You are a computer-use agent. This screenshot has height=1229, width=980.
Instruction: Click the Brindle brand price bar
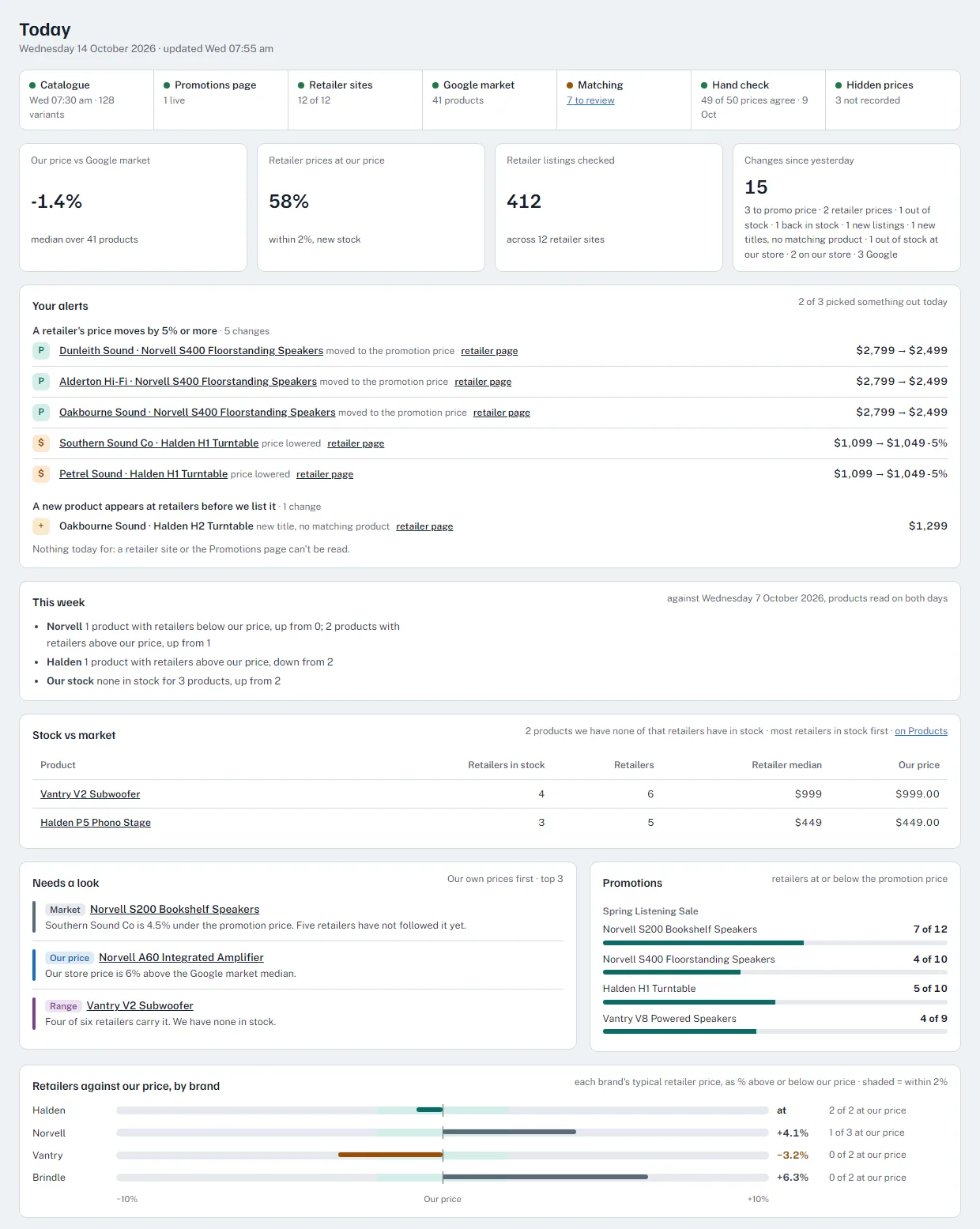[x=443, y=1178]
